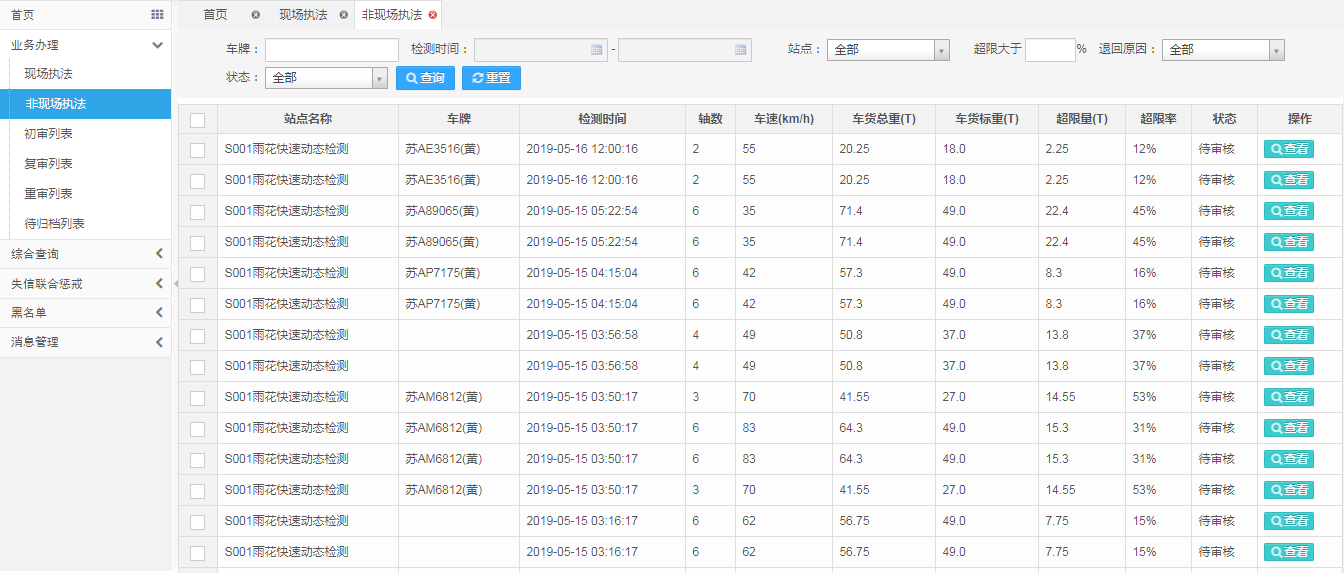Click the end 检测时间 date field
Image resolution: width=1344 pixels, height=586 pixels.
pyautogui.click(x=685, y=50)
